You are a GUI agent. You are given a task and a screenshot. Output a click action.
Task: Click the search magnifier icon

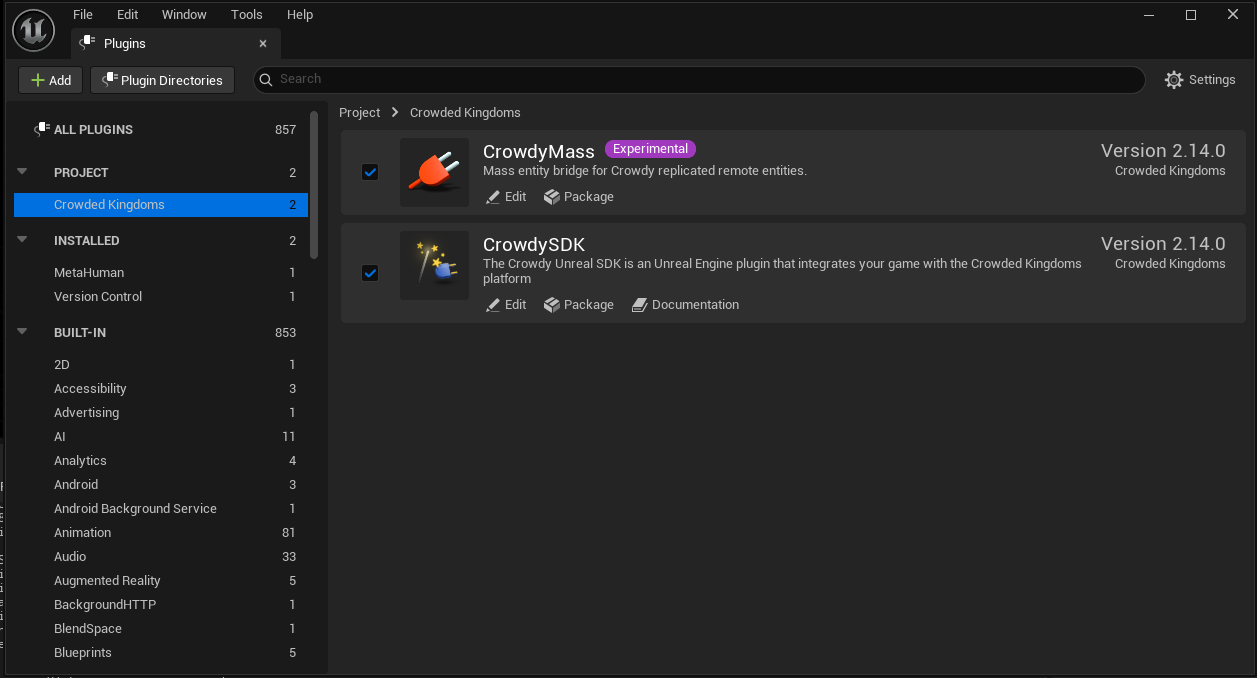point(265,79)
